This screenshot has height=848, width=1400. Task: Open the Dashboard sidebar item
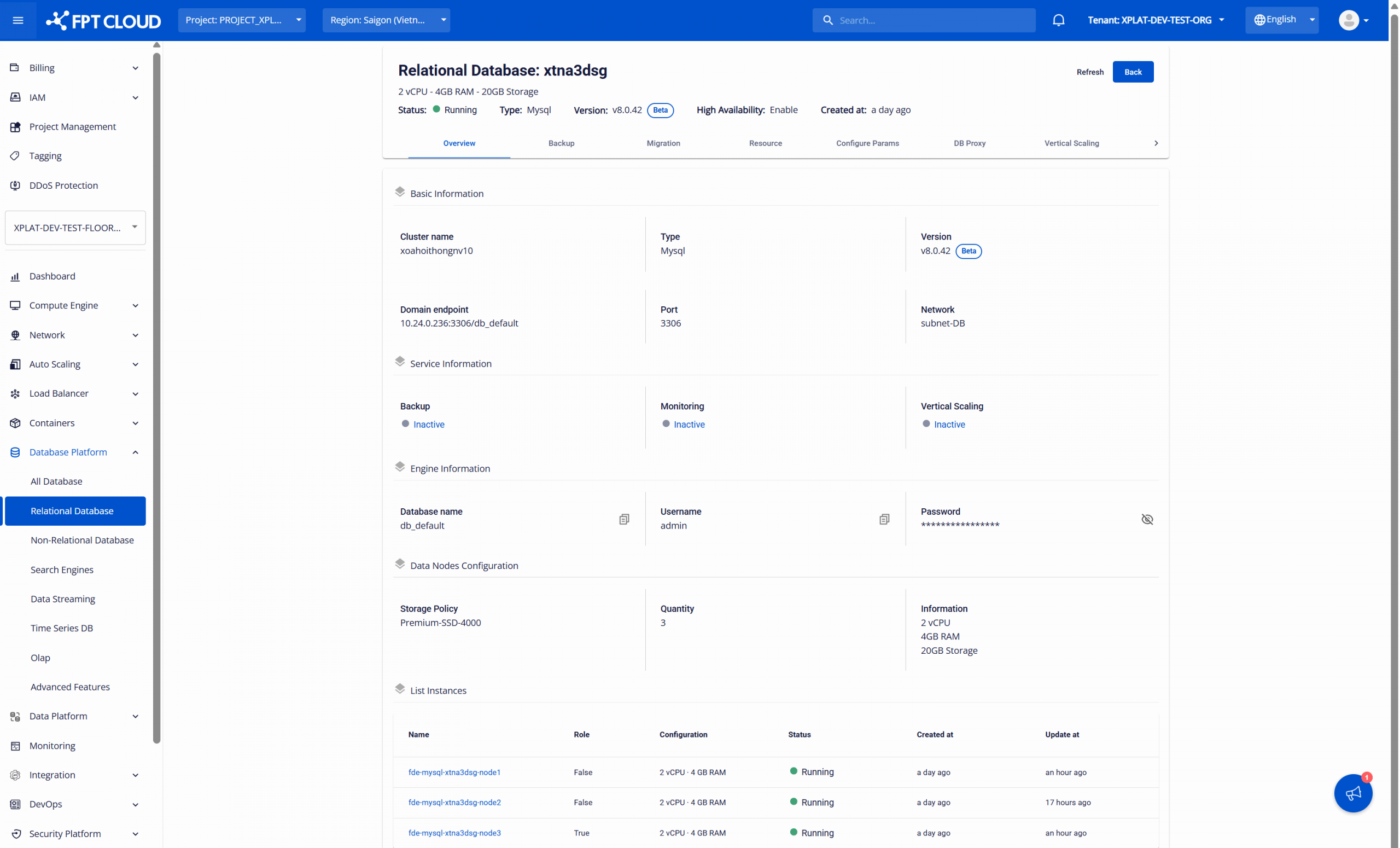[52, 276]
